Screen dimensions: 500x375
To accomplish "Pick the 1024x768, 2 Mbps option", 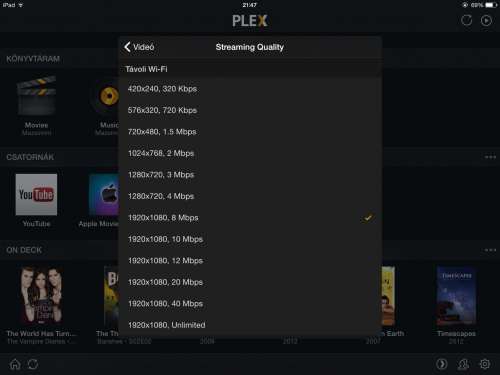I will [x=250, y=153].
